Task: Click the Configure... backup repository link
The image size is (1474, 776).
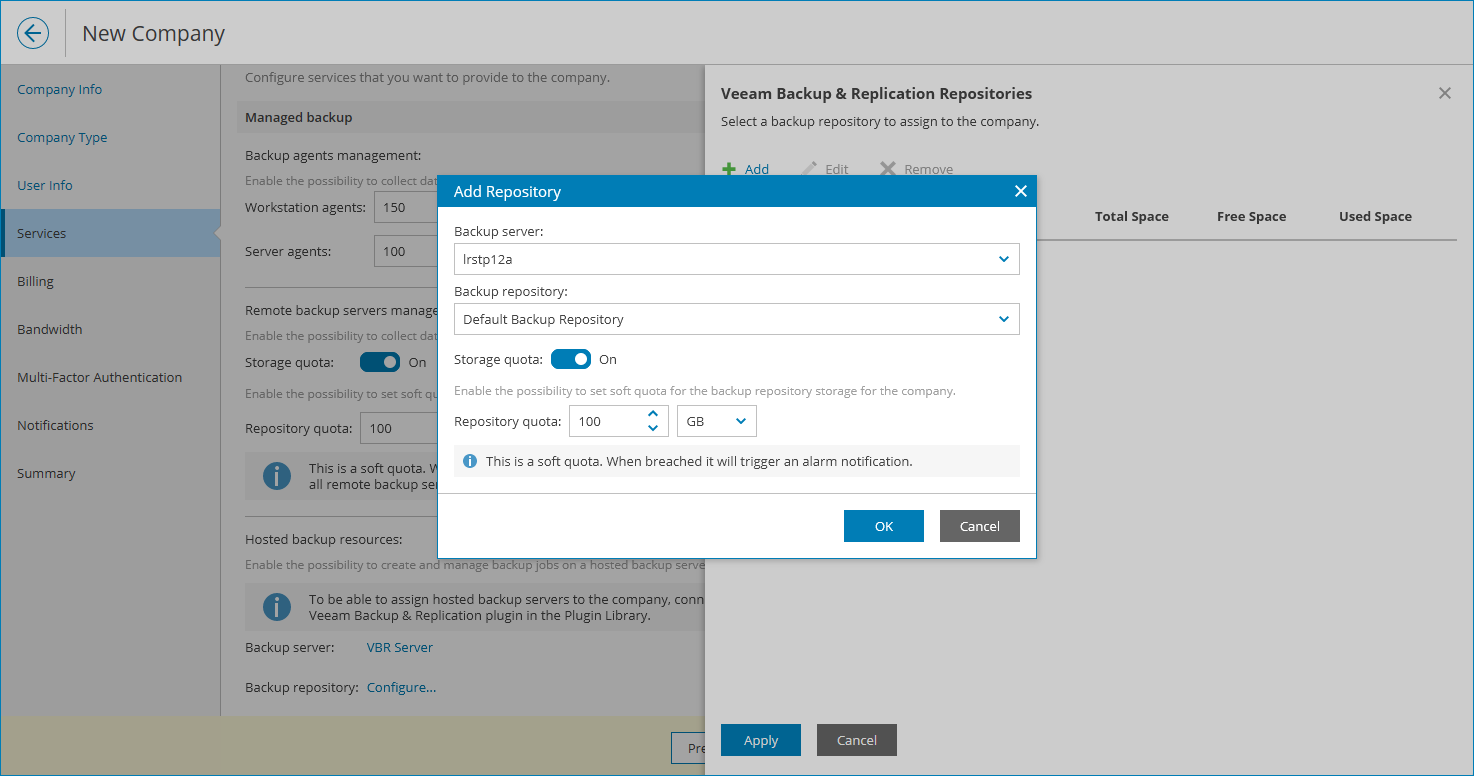Action: [401, 687]
